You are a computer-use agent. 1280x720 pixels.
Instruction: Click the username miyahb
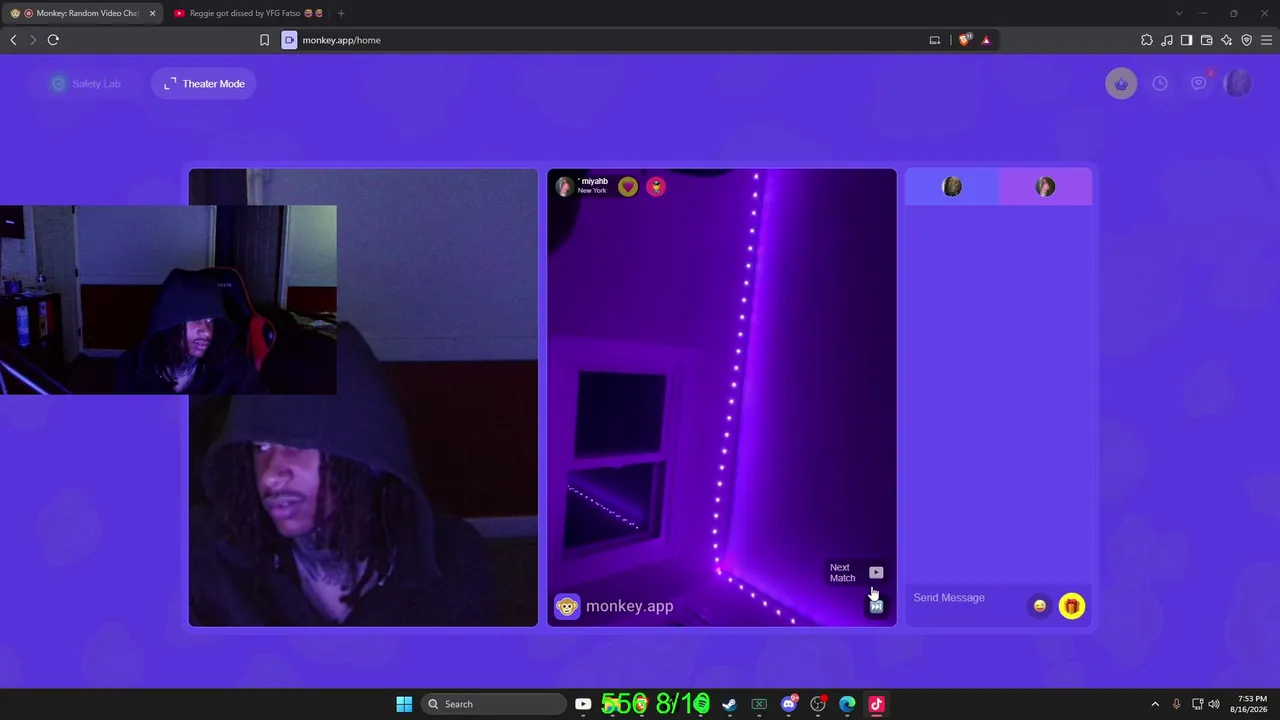click(x=594, y=181)
